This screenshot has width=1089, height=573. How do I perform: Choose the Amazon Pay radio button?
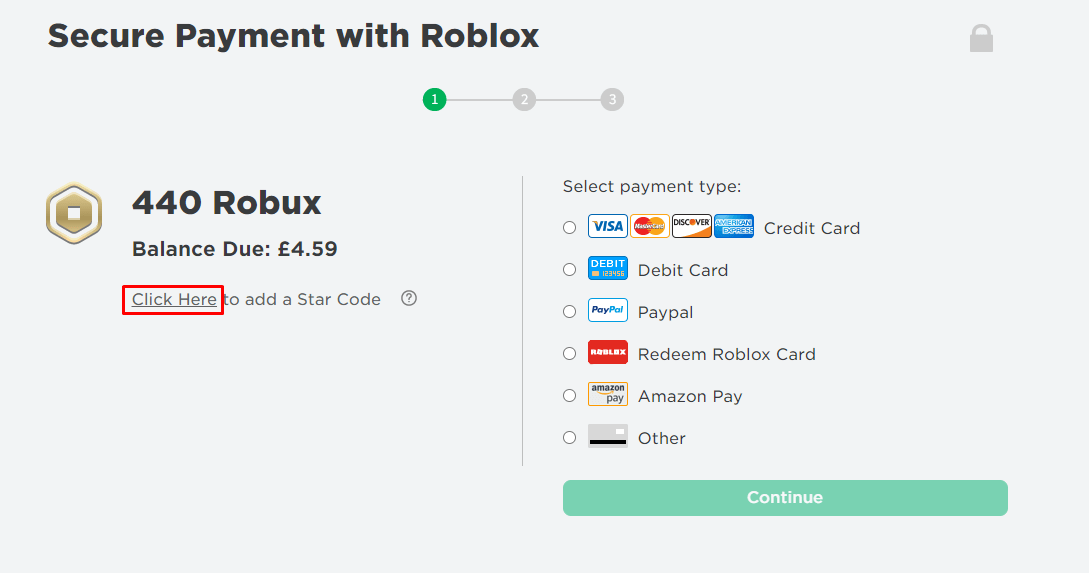pos(570,396)
